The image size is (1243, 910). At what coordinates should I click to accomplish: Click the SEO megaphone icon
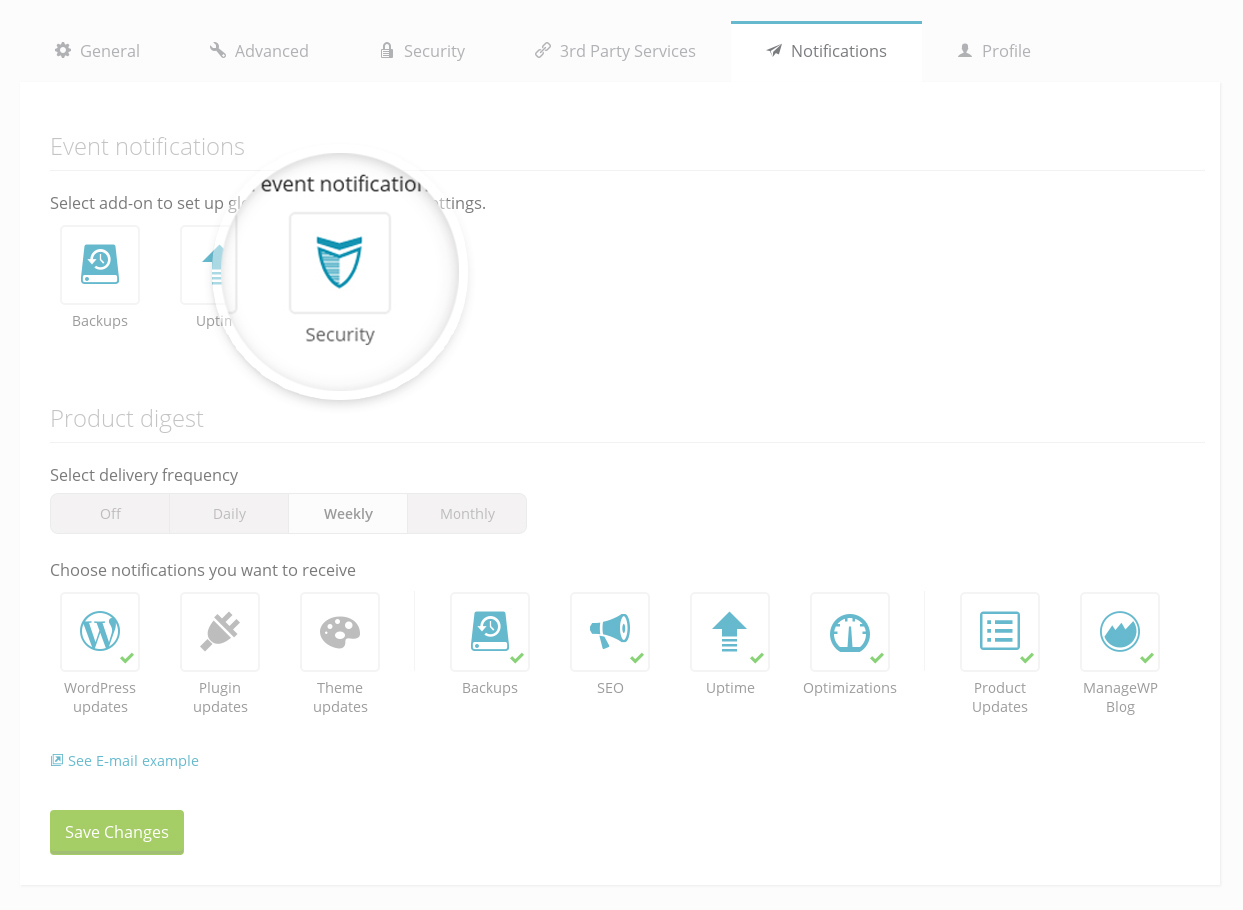(x=610, y=632)
